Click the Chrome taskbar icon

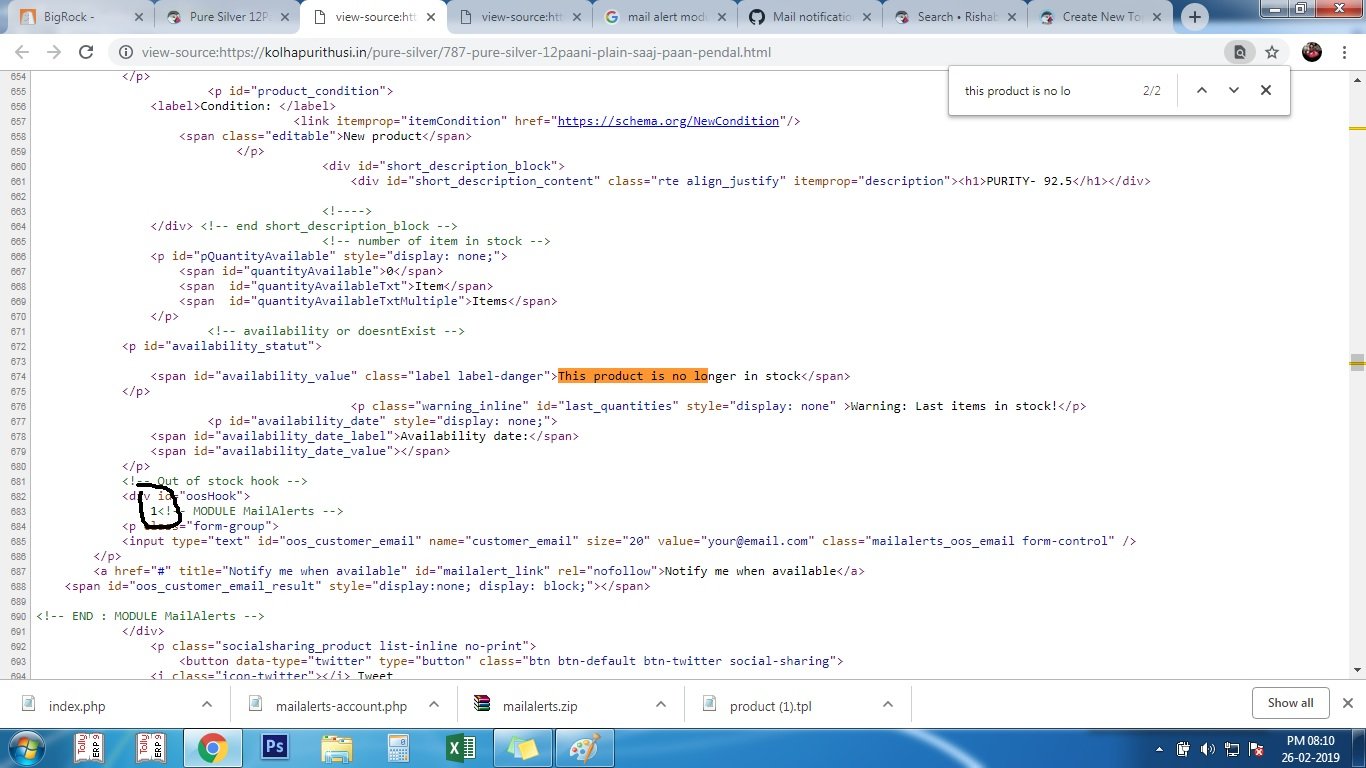(x=212, y=748)
